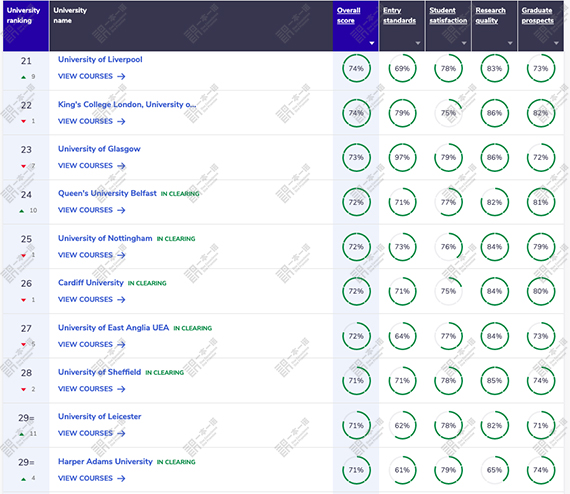
Task: View courses for University of Sheffield
Action: (92, 389)
